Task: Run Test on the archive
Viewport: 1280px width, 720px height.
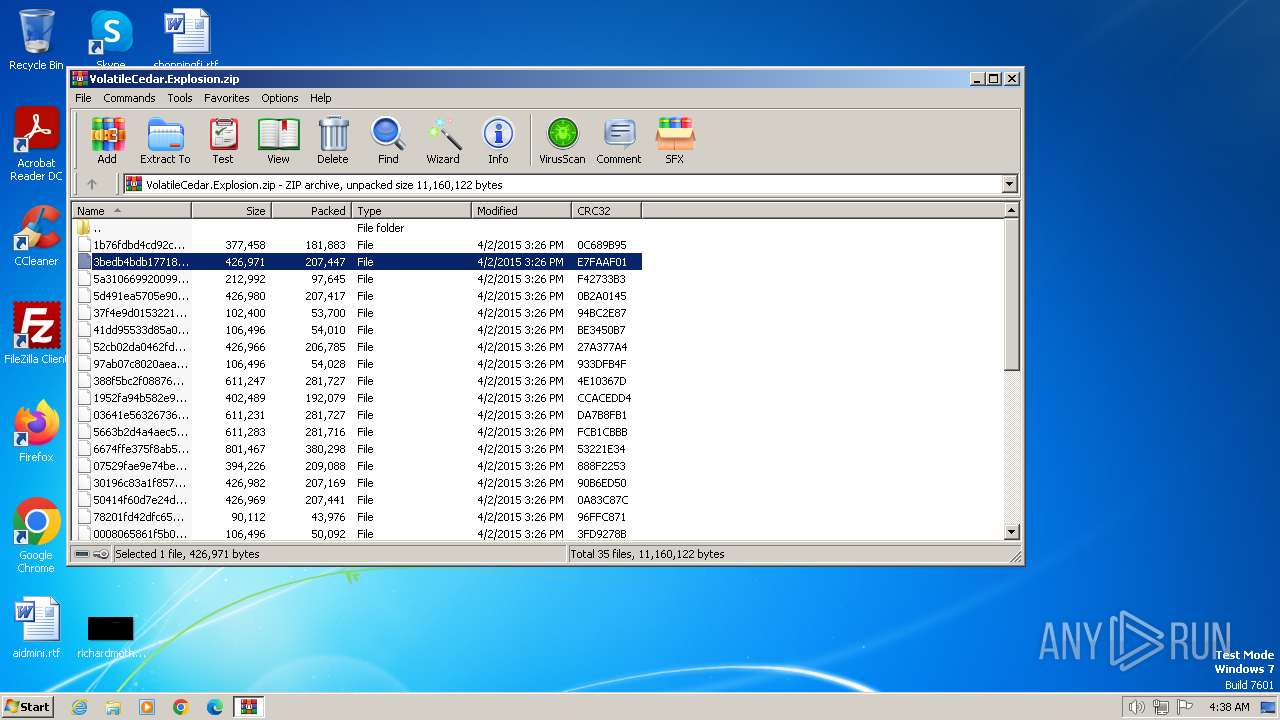Action: pos(223,141)
